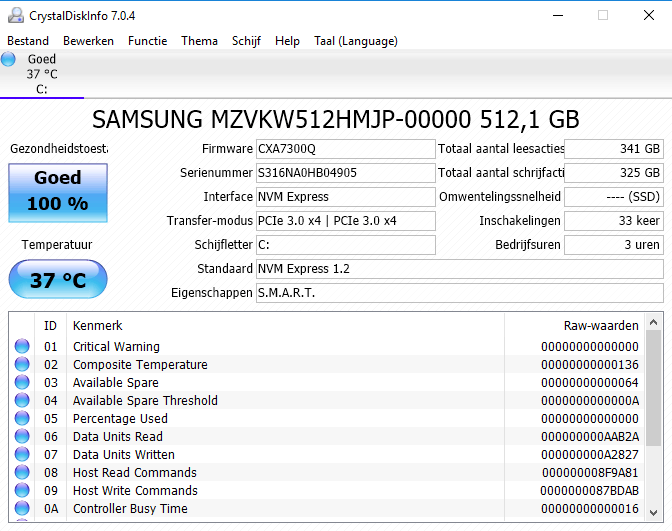Click the Firmware field CXA7300Q
This screenshot has height=531, width=672.
[x=346, y=149]
